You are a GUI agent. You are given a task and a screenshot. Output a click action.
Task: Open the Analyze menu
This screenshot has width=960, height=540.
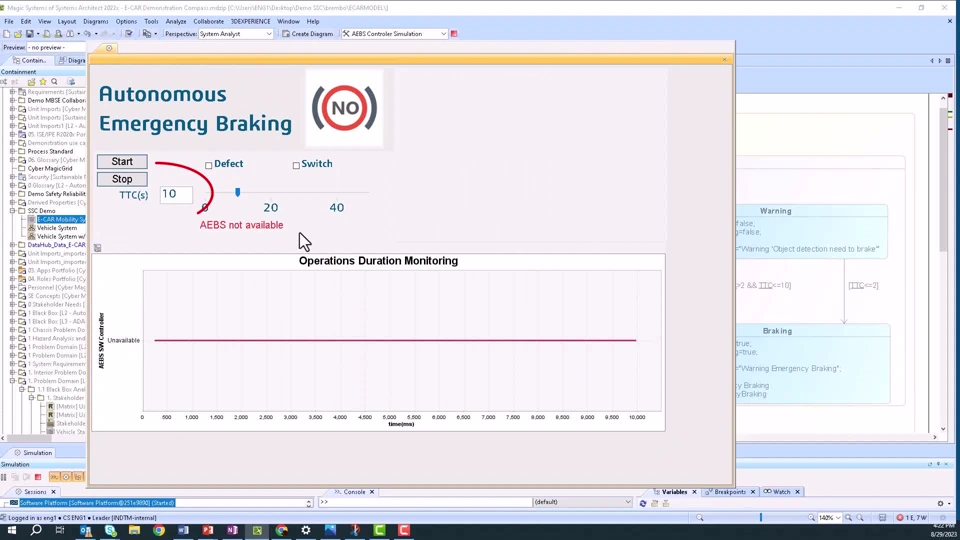[176, 21]
